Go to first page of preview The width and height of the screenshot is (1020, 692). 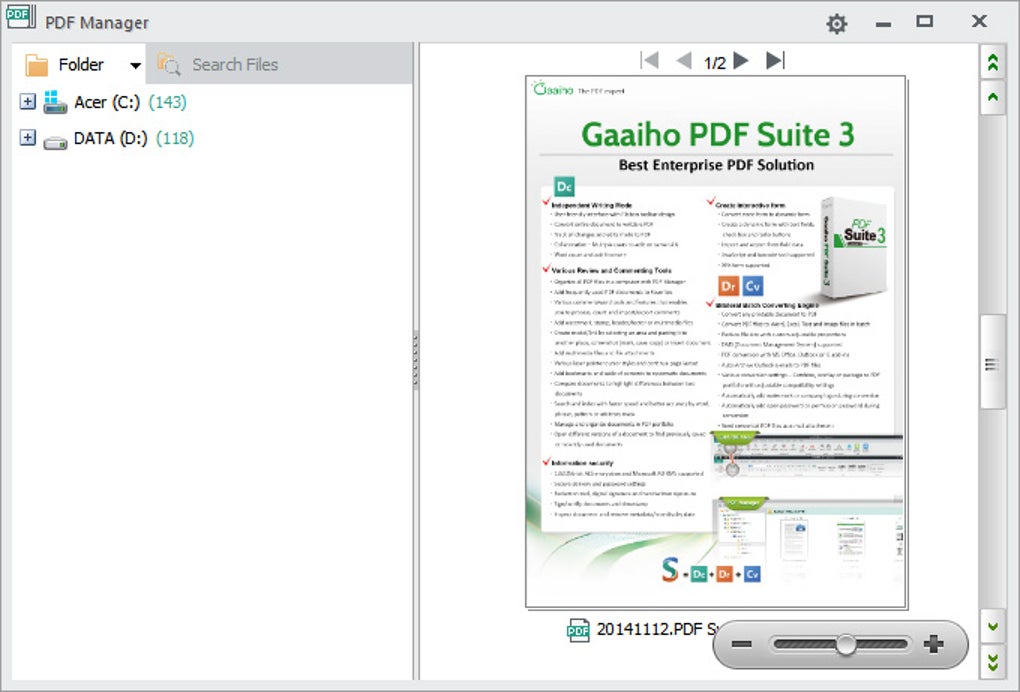(x=650, y=60)
